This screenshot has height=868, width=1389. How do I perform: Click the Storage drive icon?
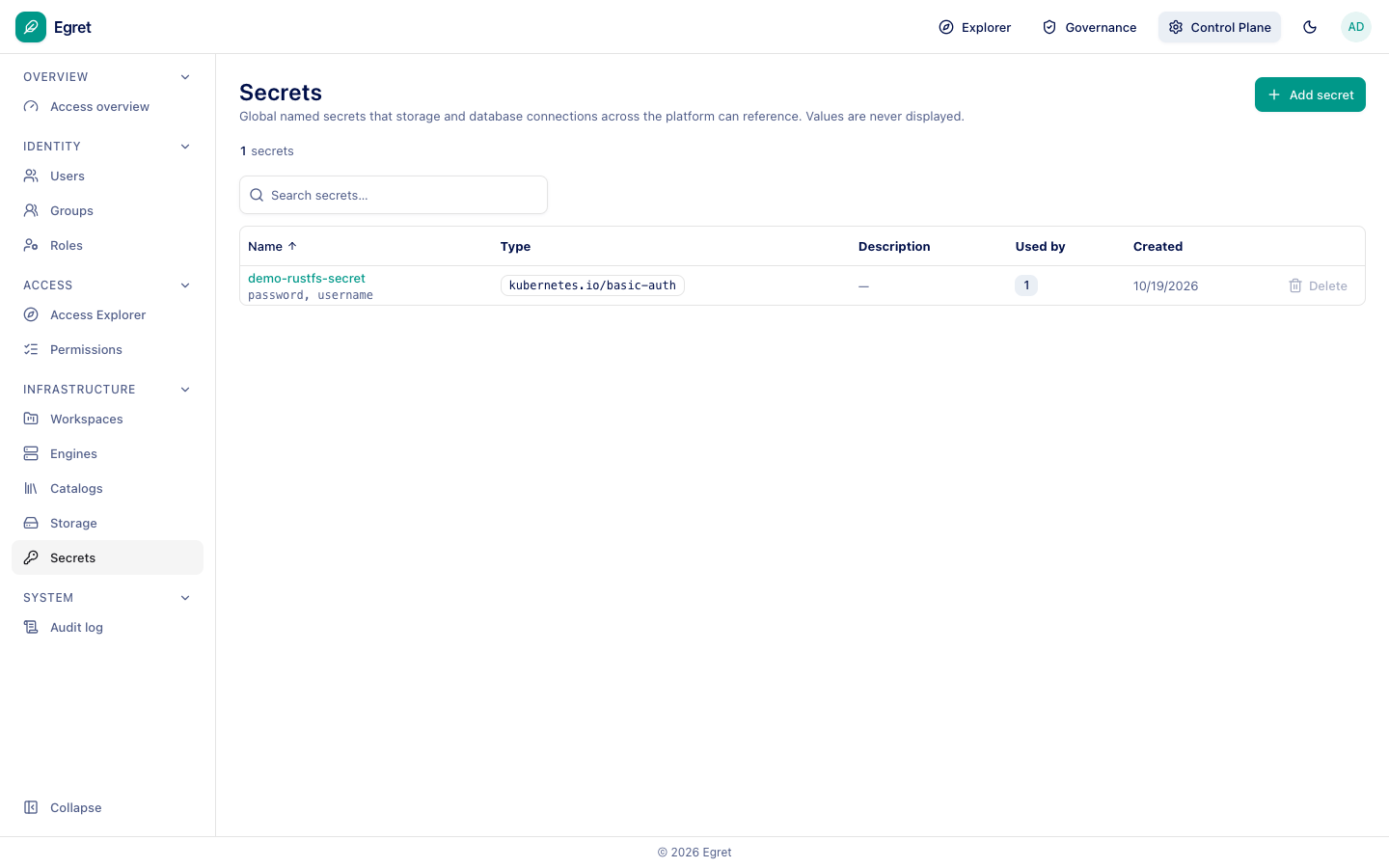point(31,523)
